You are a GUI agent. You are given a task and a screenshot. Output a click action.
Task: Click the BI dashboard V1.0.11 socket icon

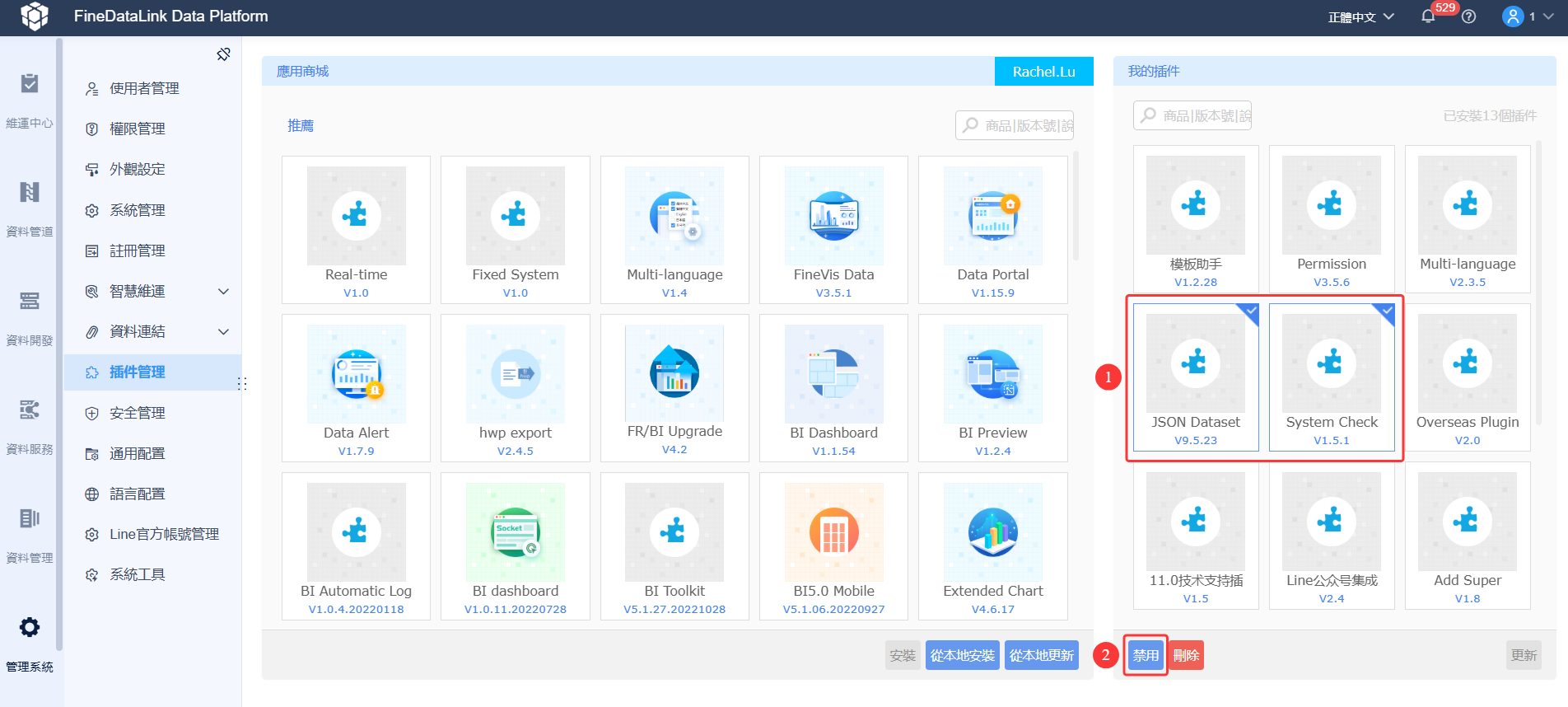click(x=516, y=532)
